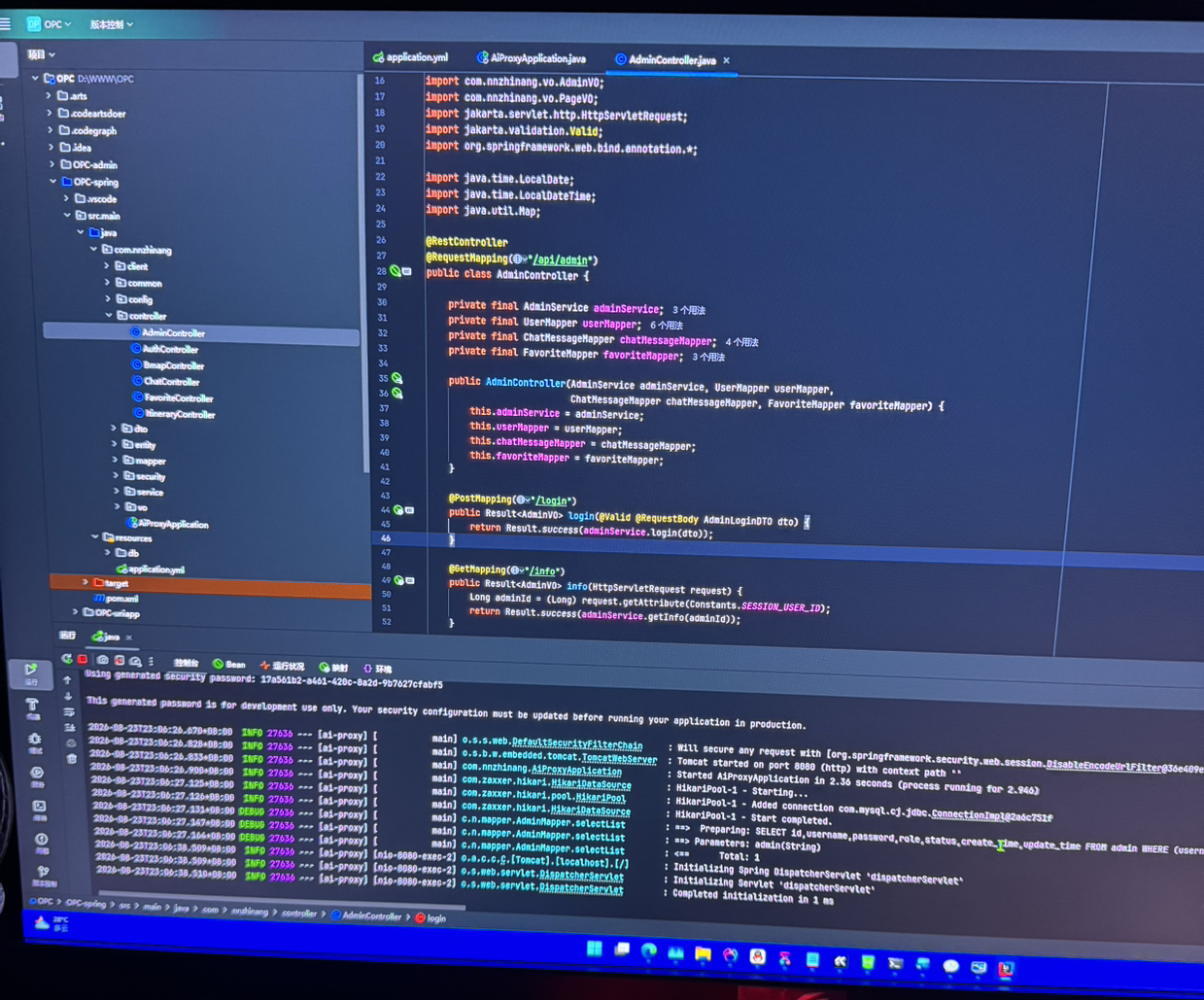Open the Problems tool window
Image resolution: width=1204 pixels, height=1000 pixels.
42,842
